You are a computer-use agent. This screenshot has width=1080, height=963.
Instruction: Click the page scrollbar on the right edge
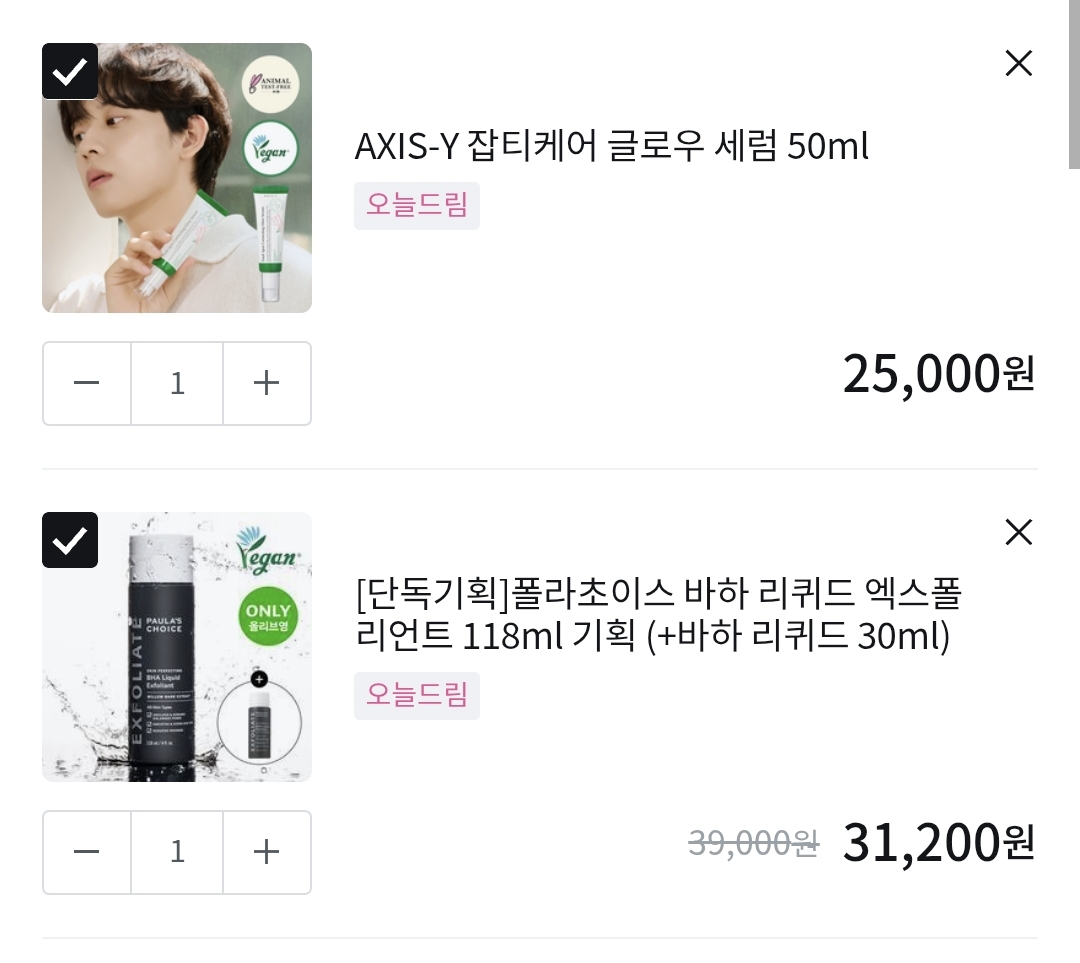click(1074, 85)
